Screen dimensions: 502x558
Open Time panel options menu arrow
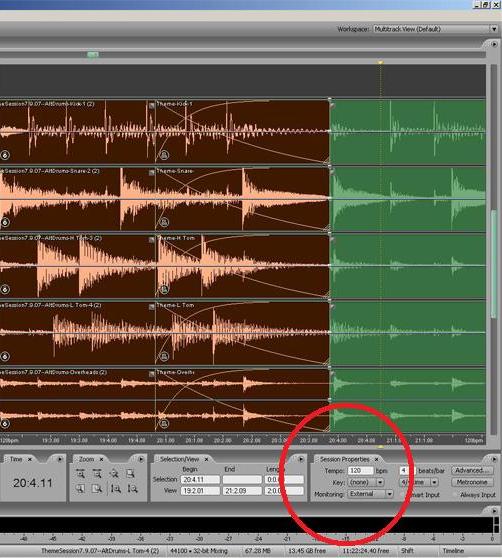59,459
